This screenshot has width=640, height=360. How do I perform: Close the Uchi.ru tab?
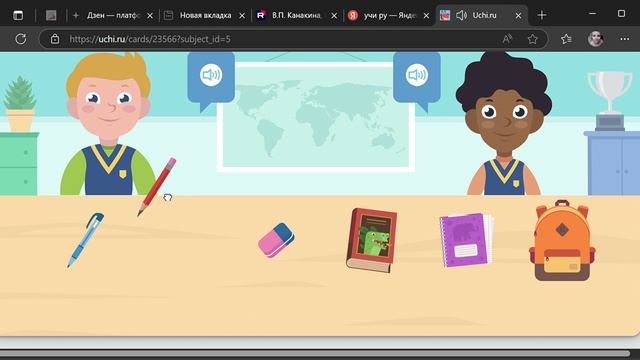coord(518,16)
